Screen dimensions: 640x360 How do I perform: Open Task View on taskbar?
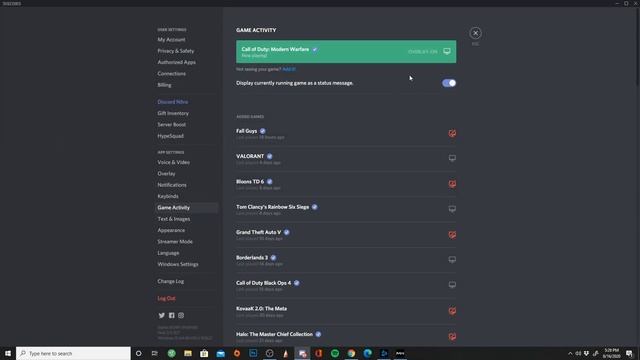(155, 353)
